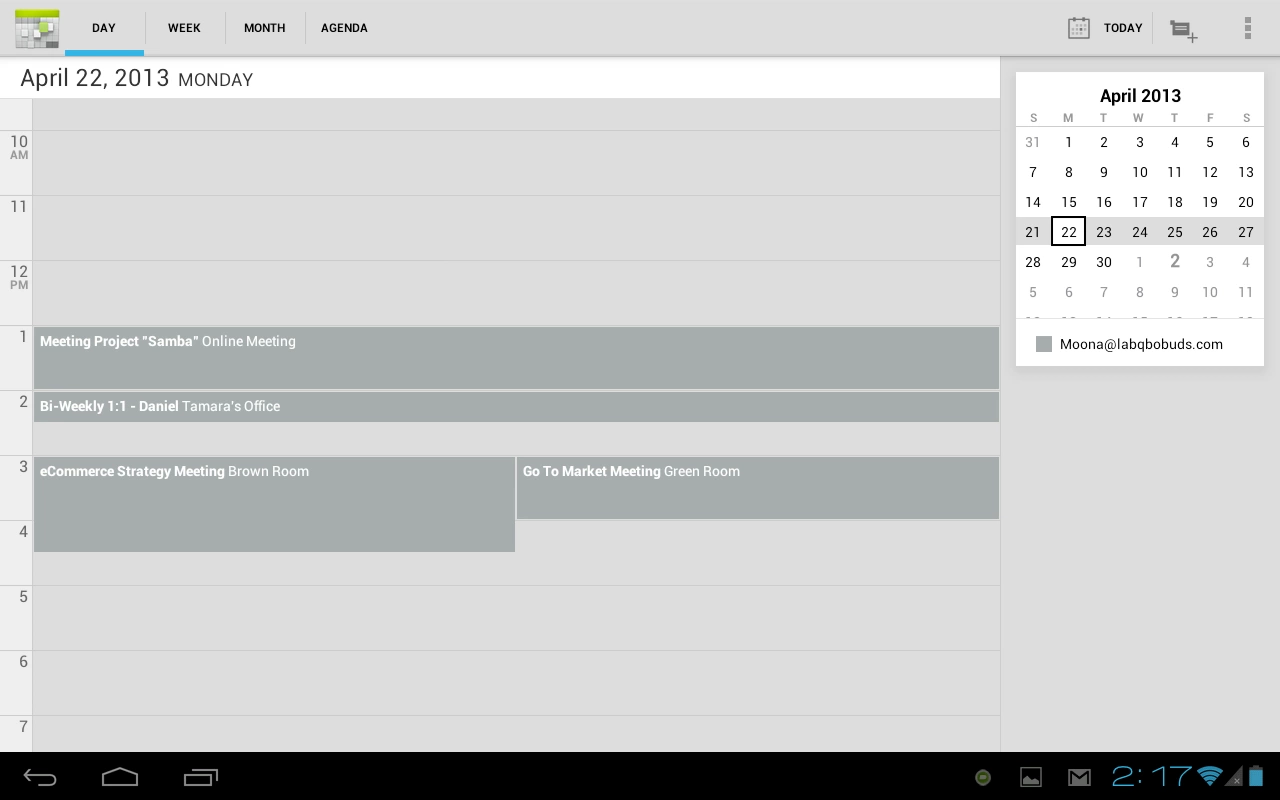Open the Wi-Fi status icon
The width and height of the screenshot is (1280, 800).
click(1210, 776)
